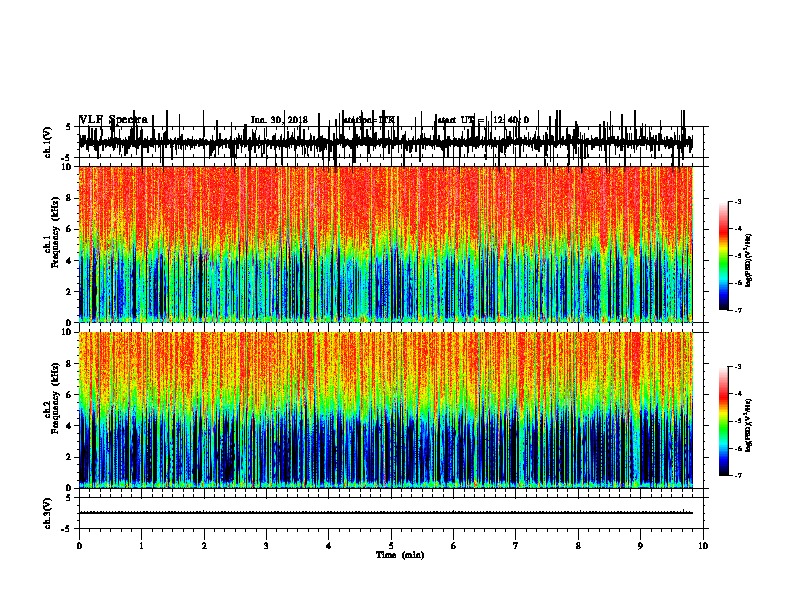Click the ch.2 colorbar log(PSD) label

[x=749, y=425]
